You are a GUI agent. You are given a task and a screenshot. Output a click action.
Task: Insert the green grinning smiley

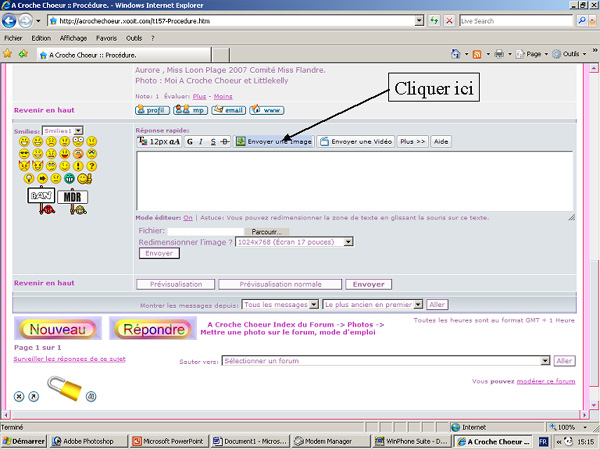(69, 178)
